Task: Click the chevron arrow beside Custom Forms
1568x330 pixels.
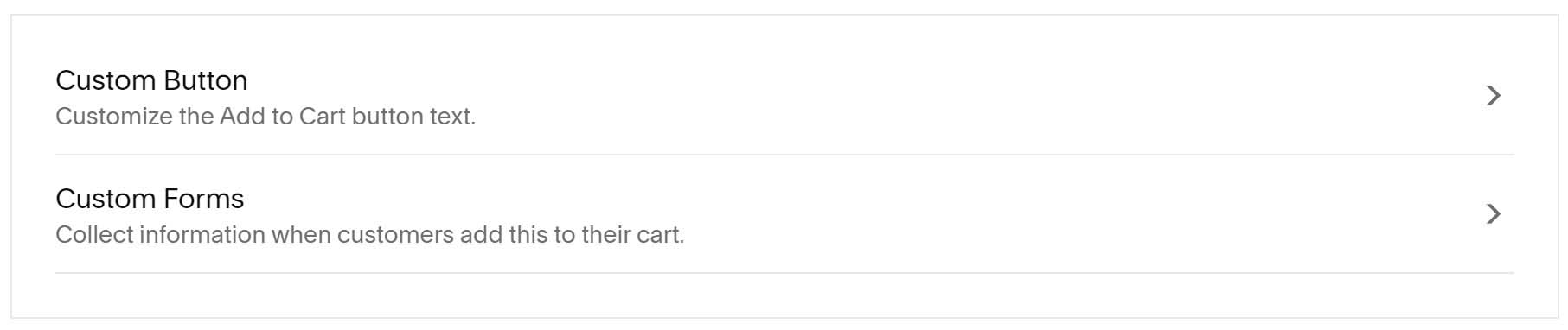Action: point(1493,213)
